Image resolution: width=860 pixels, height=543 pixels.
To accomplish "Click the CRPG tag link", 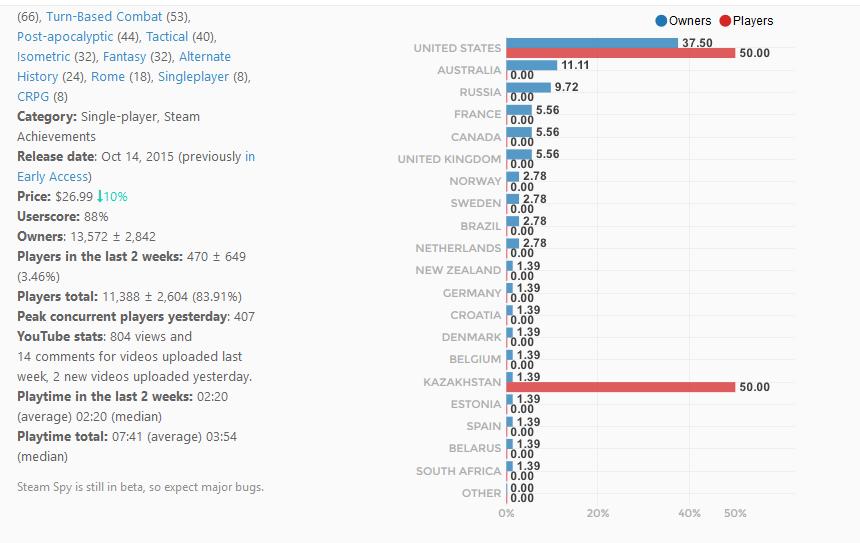I will (x=34, y=97).
